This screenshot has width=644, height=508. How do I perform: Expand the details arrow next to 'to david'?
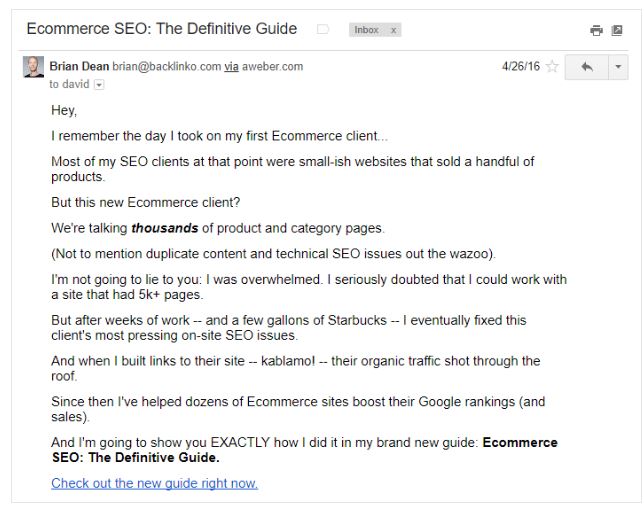(99, 85)
